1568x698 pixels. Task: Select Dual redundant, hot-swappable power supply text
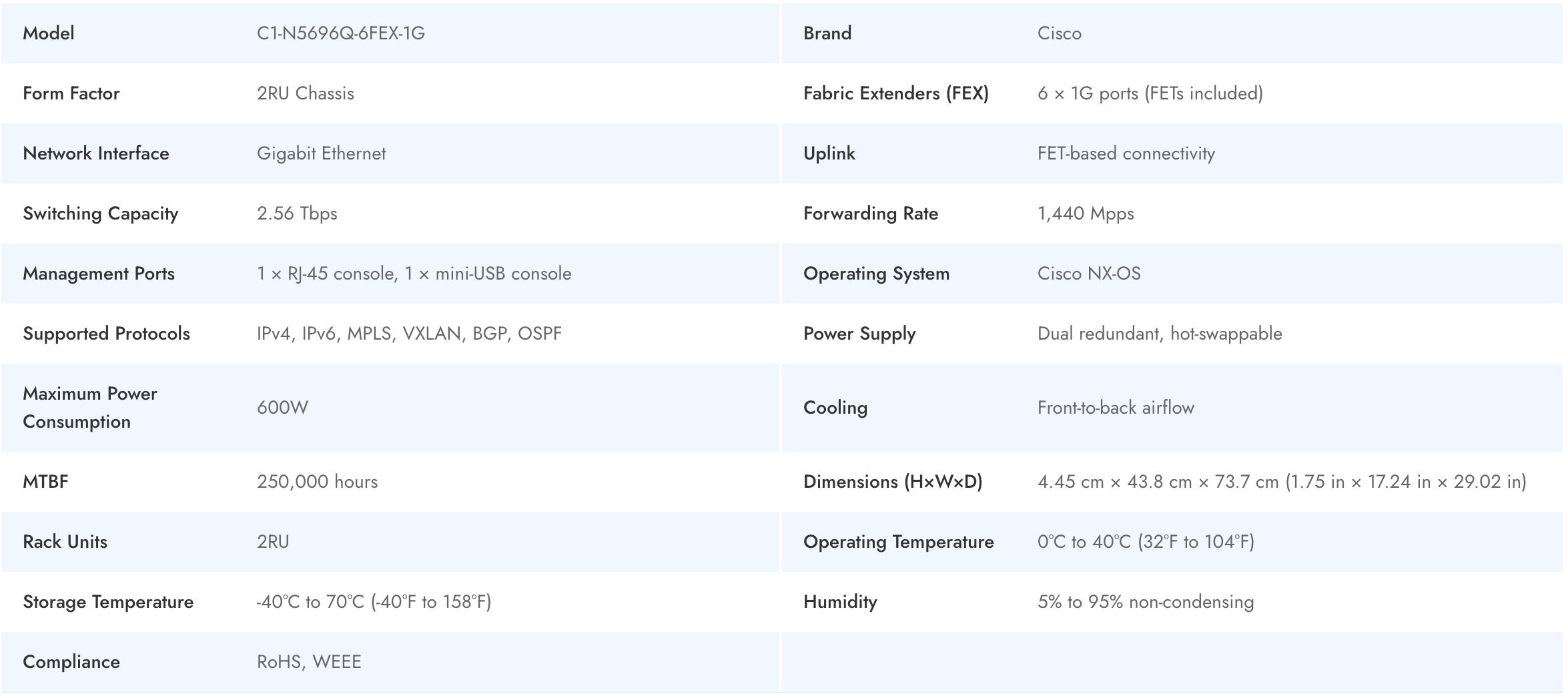point(1159,334)
